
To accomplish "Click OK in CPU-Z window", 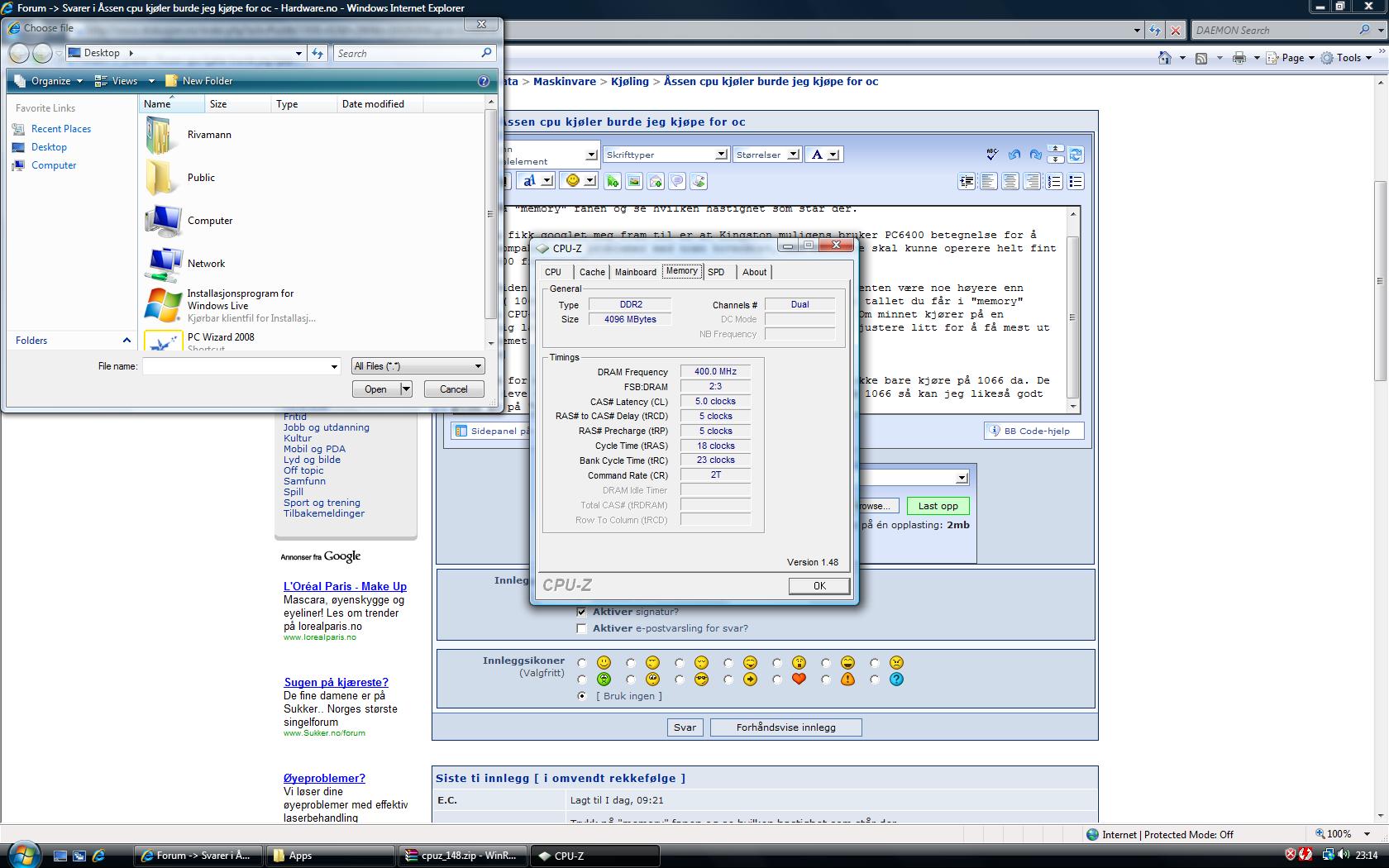I will click(x=819, y=585).
